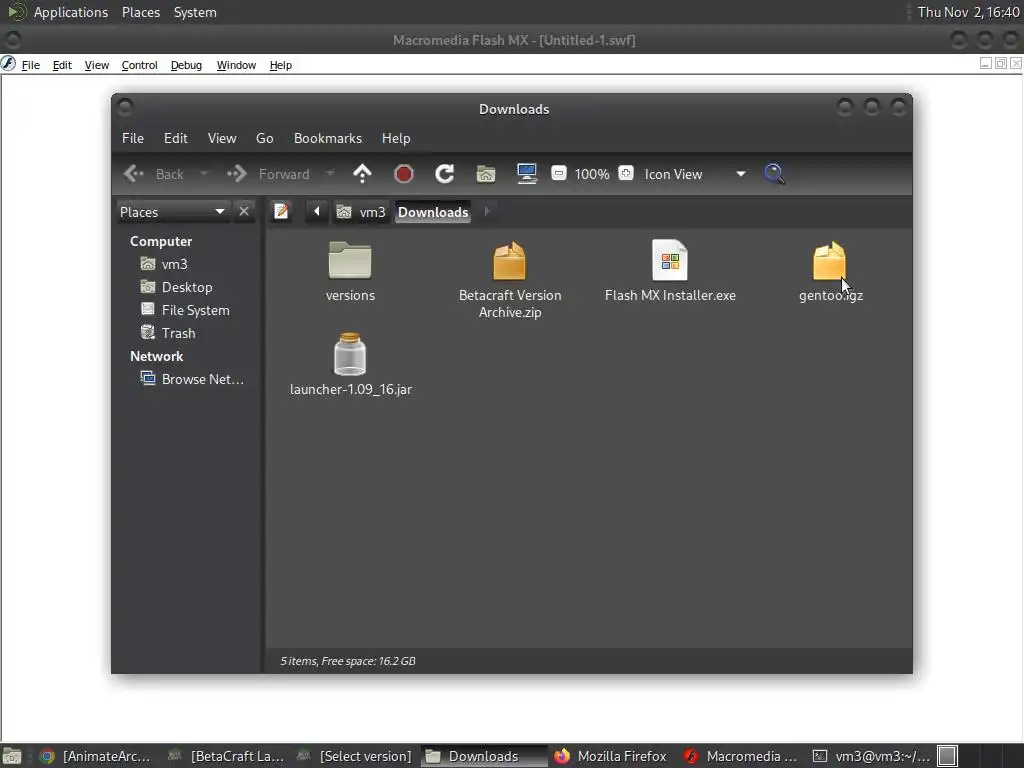Image resolution: width=1024 pixels, height=768 pixels.
Task: Select the gentoo.igz archive
Action: 831,272
